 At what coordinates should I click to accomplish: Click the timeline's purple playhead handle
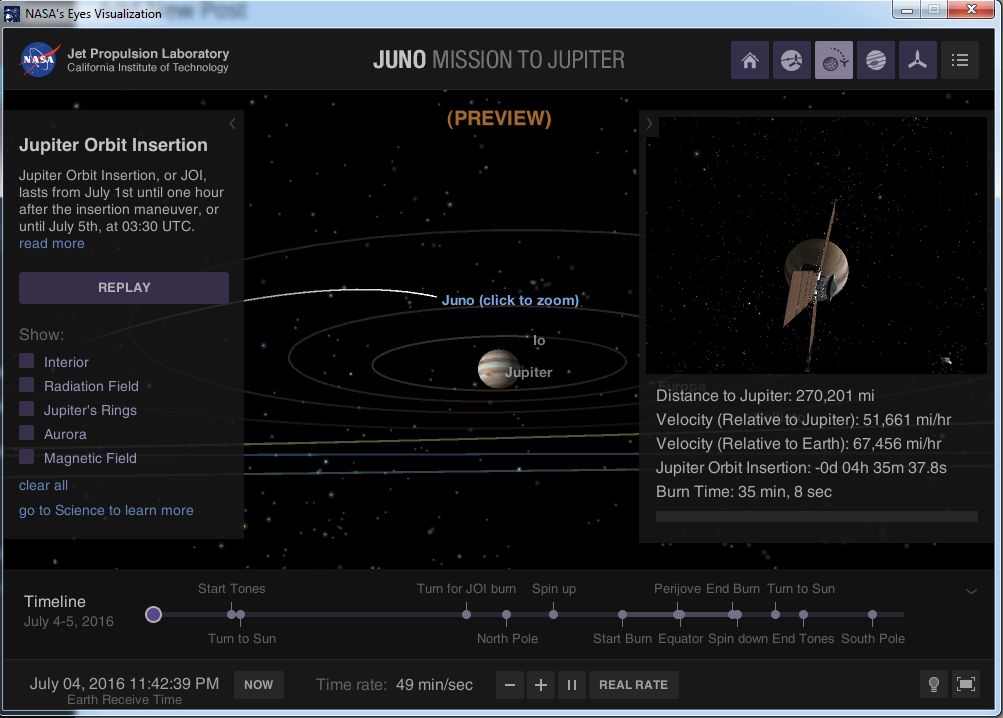pos(153,614)
